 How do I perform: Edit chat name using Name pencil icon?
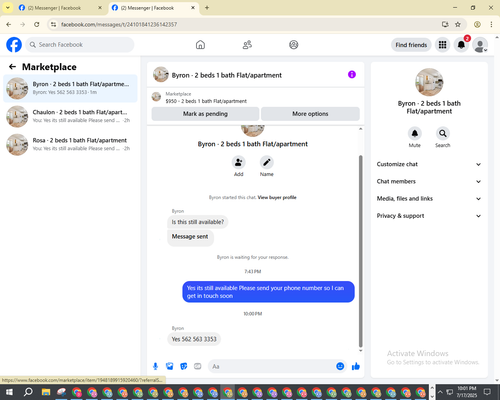click(267, 162)
